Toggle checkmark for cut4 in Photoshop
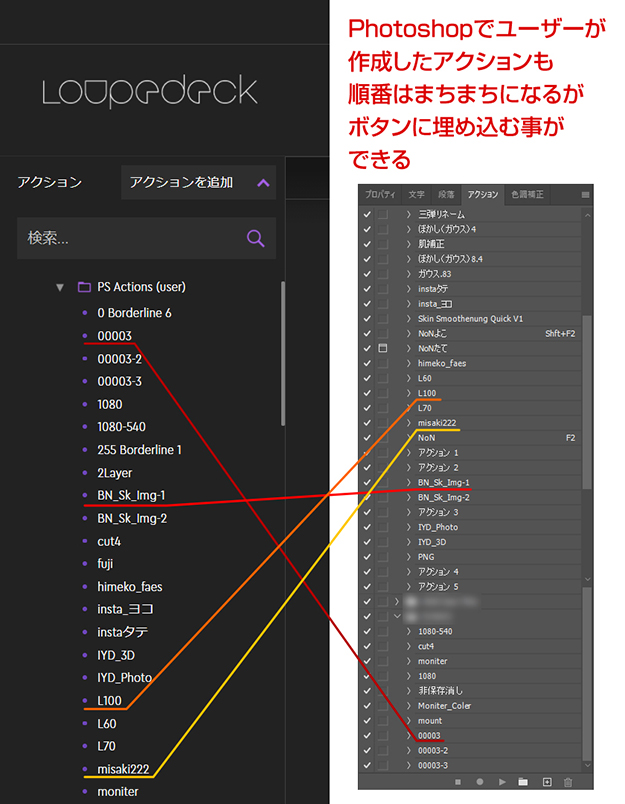The width and height of the screenshot is (625, 804). tap(367, 646)
